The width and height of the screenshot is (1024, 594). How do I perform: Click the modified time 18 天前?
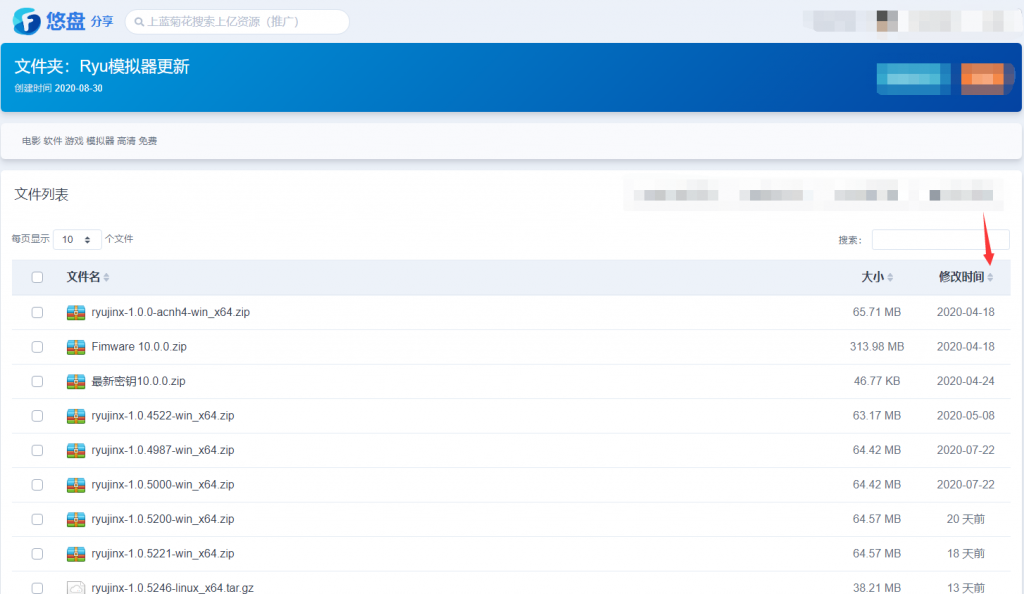pos(966,555)
